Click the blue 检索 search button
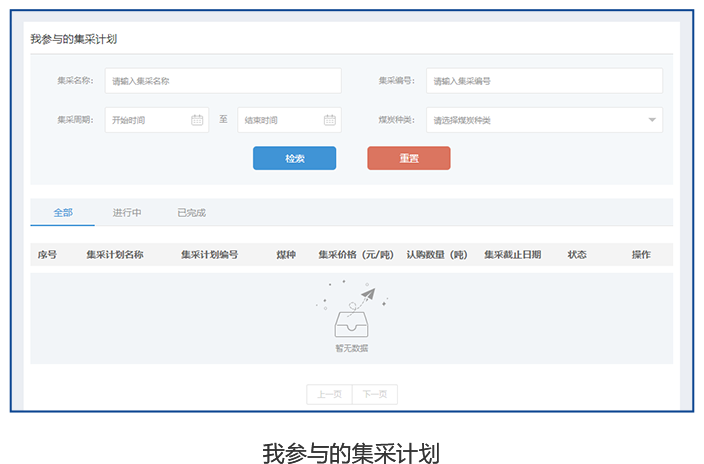The height and width of the screenshot is (464, 704). (294, 158)
